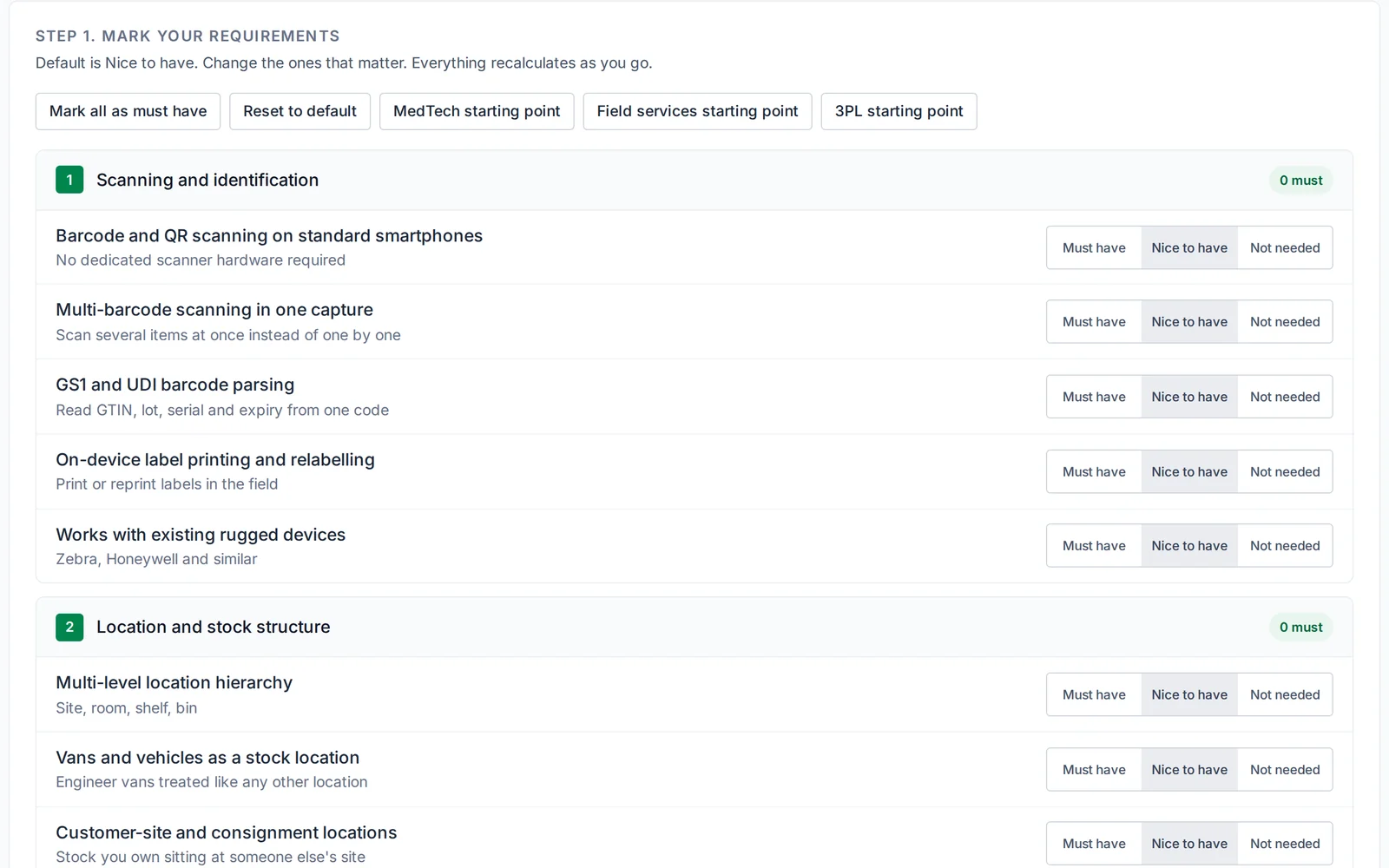Click 'Engineer vans treated like any other location'

(x=212, y=782)
